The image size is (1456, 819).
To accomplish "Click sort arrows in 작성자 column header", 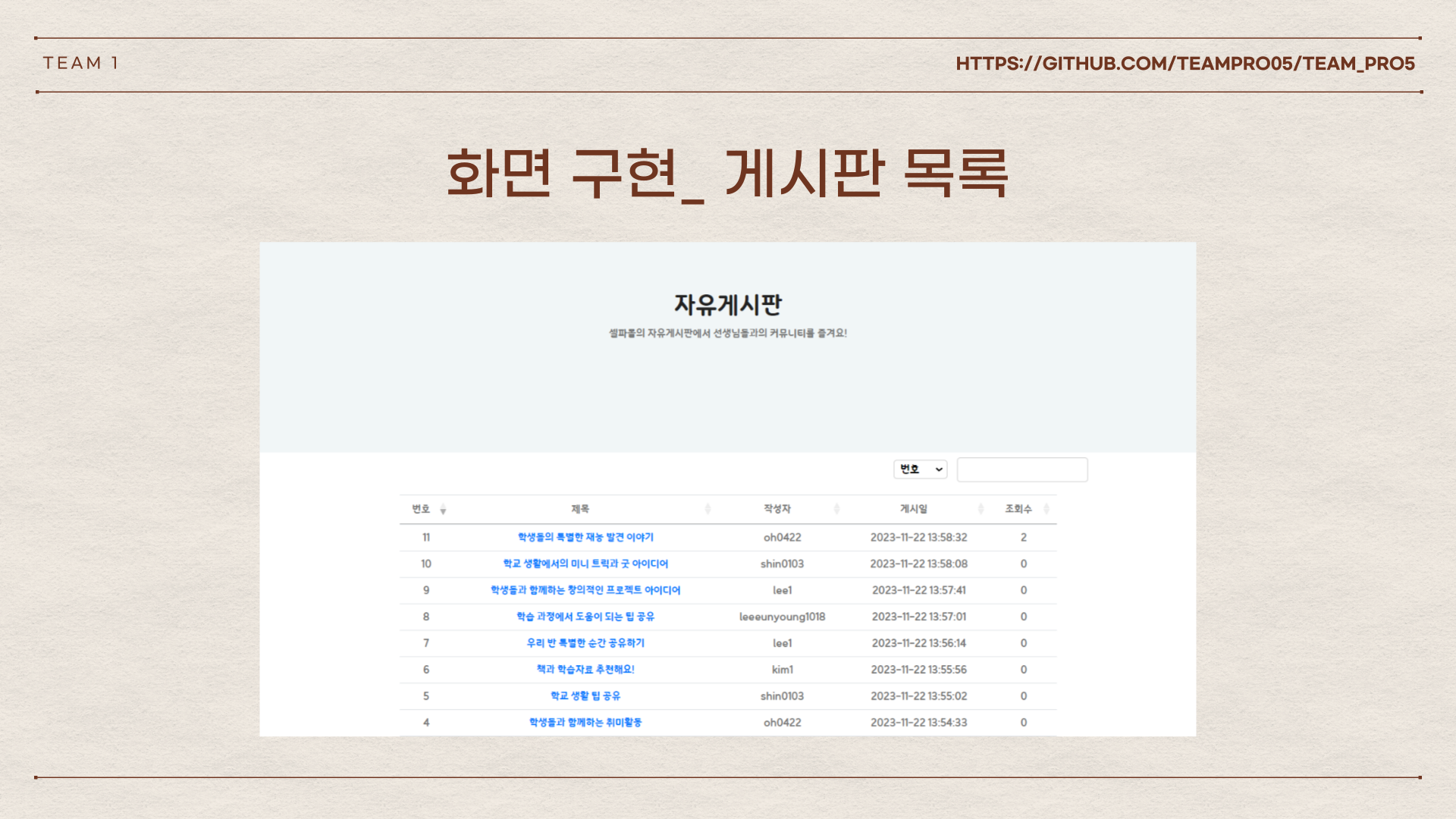I will (836, 509).
